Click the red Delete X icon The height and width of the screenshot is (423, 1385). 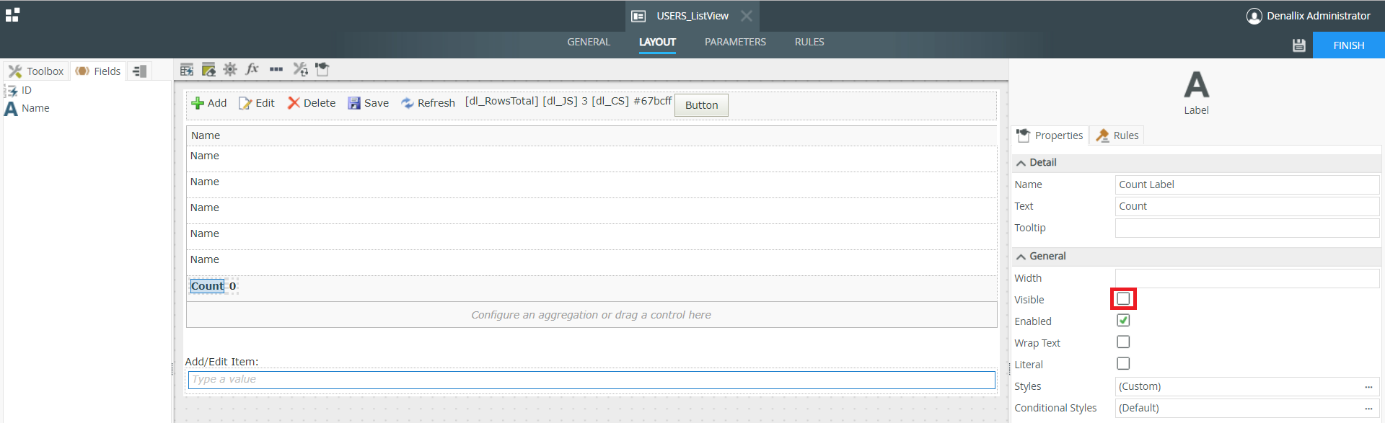click(294, 103)
